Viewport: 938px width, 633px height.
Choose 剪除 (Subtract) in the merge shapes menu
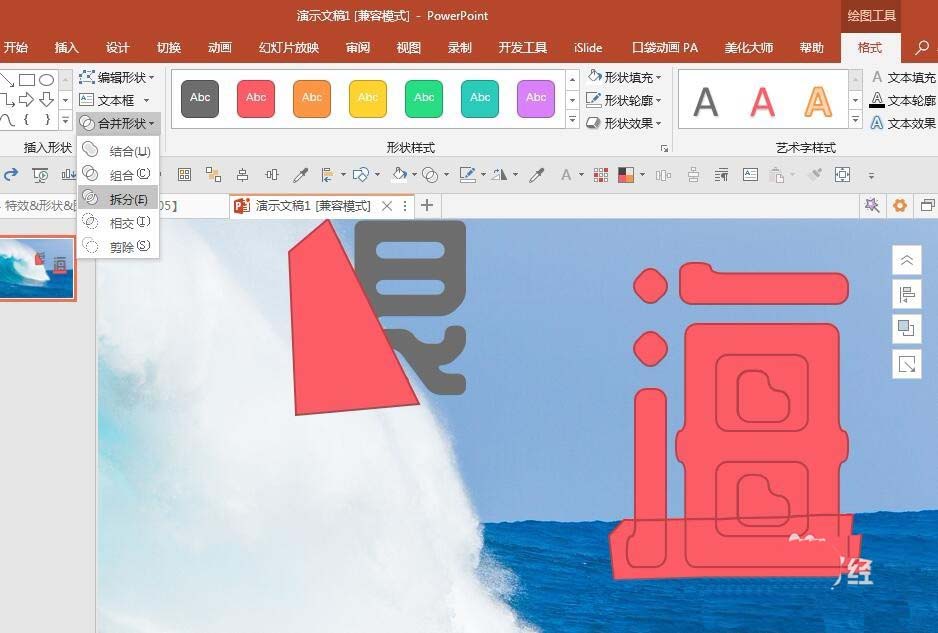(118, 246)
